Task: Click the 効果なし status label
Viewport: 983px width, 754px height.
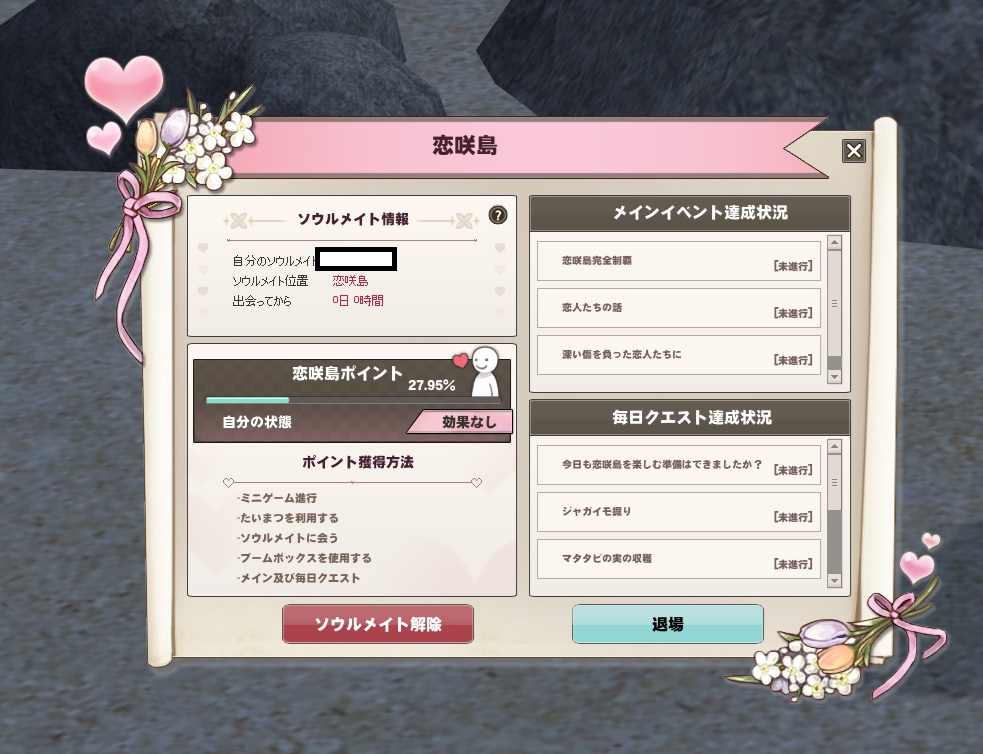Action: (462, 422)
